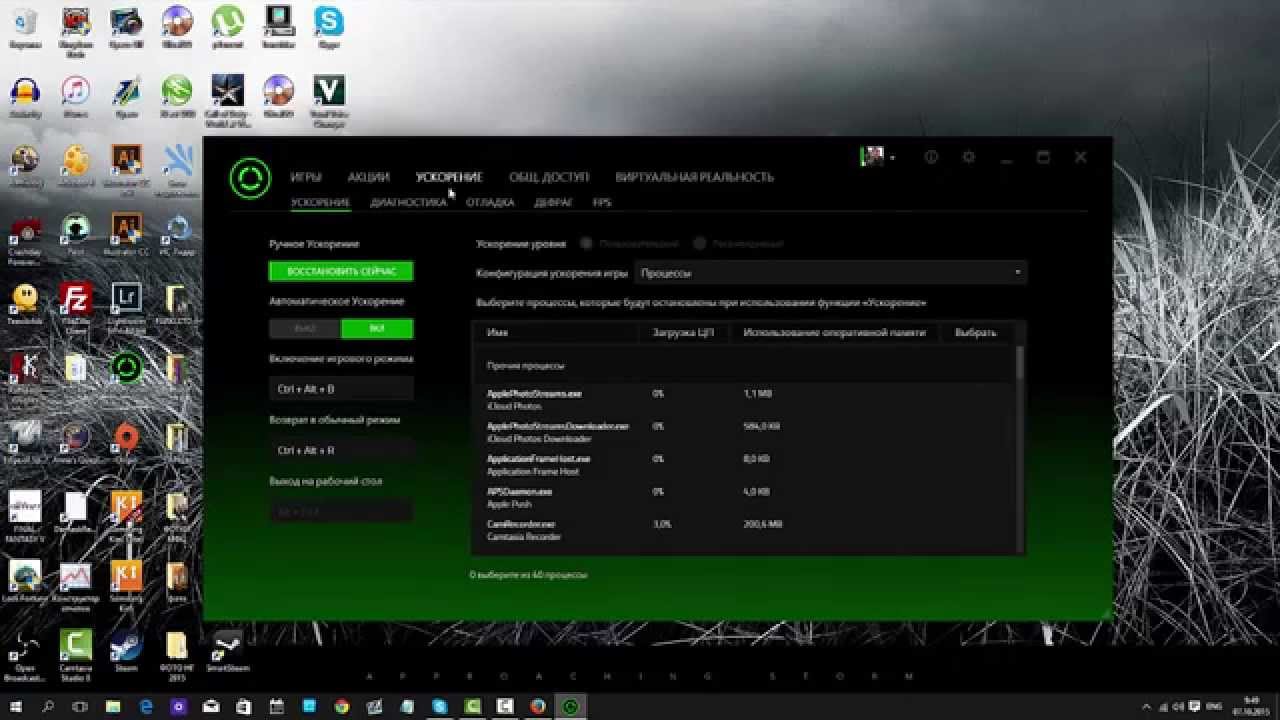The height and width of the screenshot is (720, 1280).
Task: Launch Skype from the desktop
Action: [328, 27]
